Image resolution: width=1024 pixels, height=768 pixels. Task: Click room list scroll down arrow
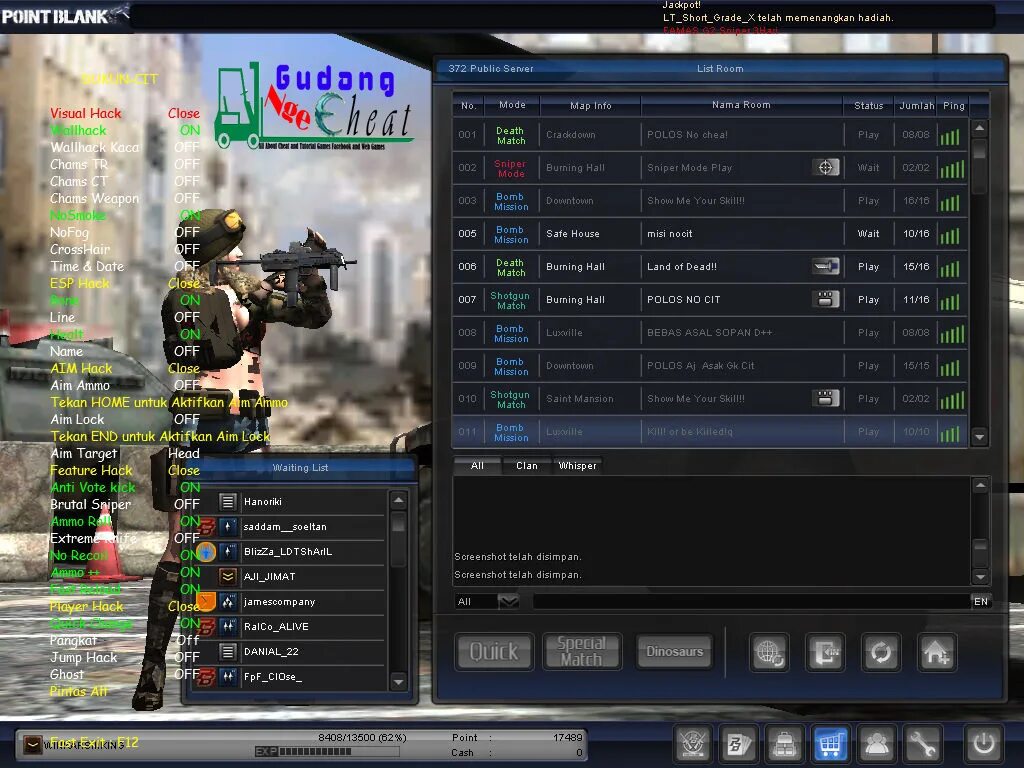979,437
